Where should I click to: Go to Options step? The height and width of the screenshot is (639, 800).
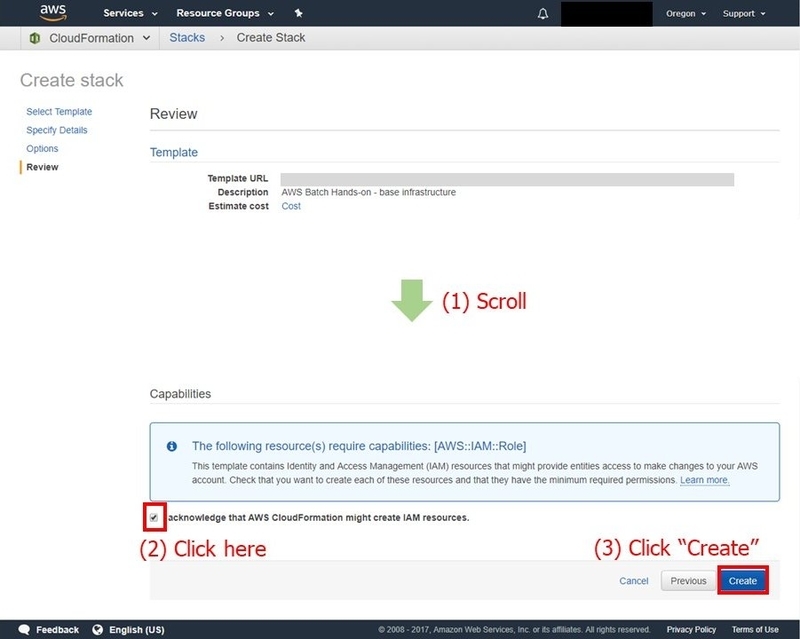click(x=42, y=149)
